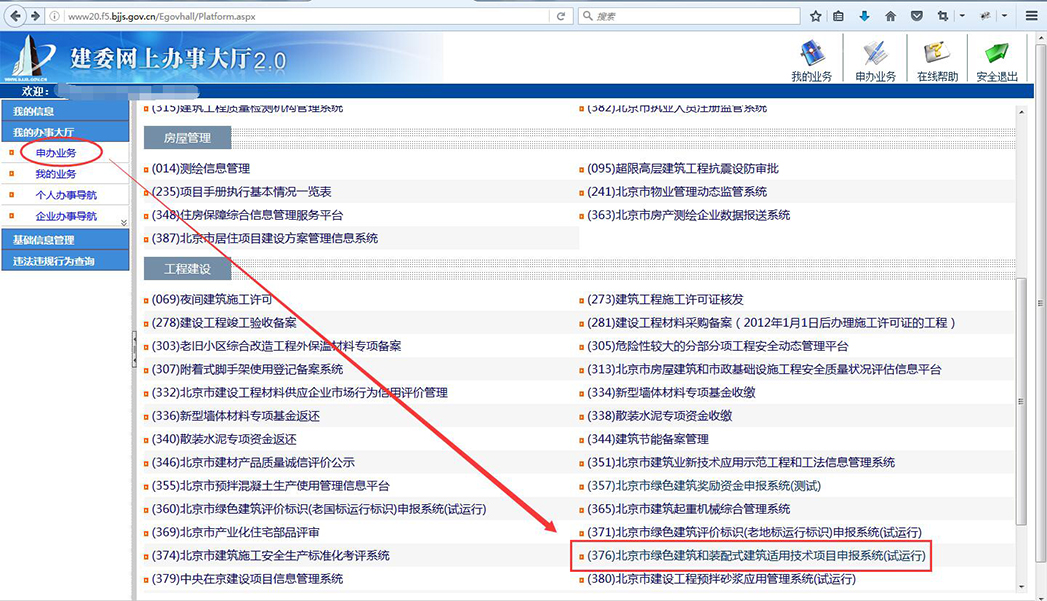The width and height of the screenshot is (1047, 601).
Task: Open (336)新型墙体材料专项基金返还
Action: click(236, 416)
